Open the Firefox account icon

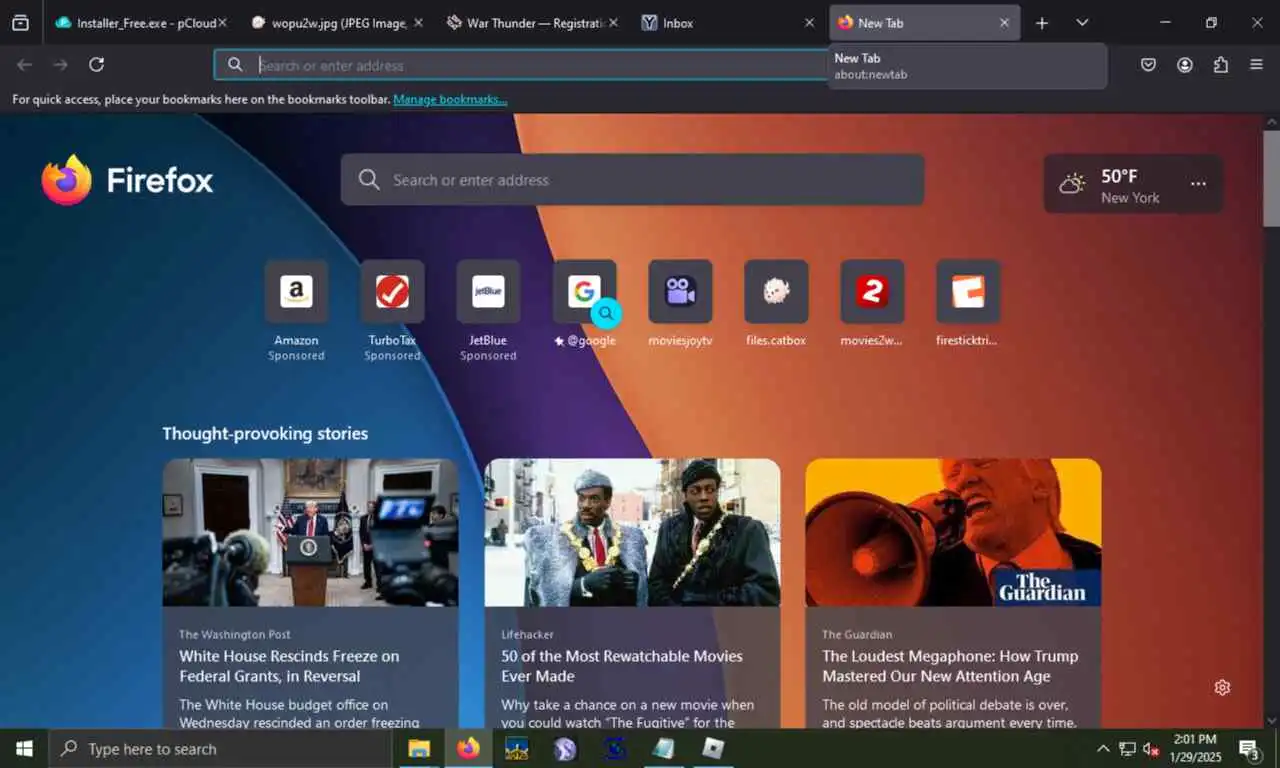1185,65
